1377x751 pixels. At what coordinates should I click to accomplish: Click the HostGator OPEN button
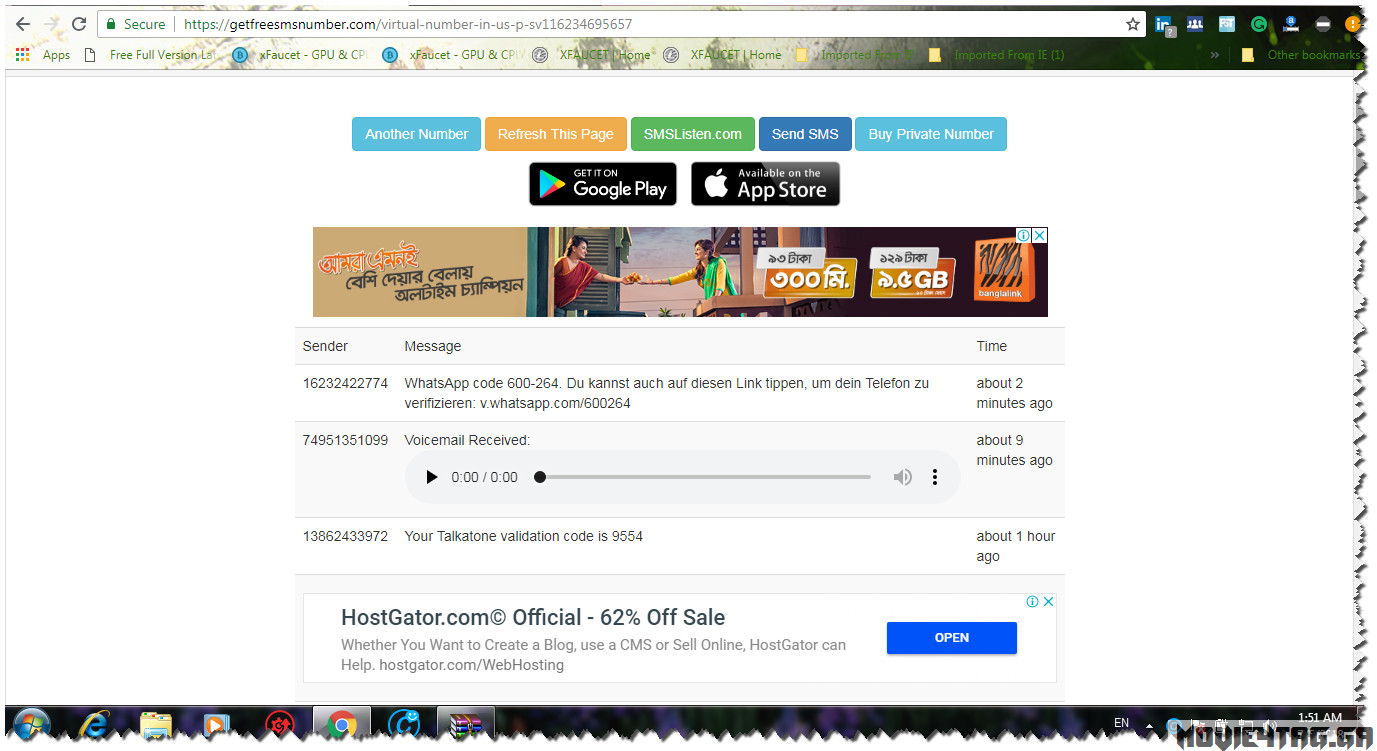pyautogui.click(x=952, y=638)
